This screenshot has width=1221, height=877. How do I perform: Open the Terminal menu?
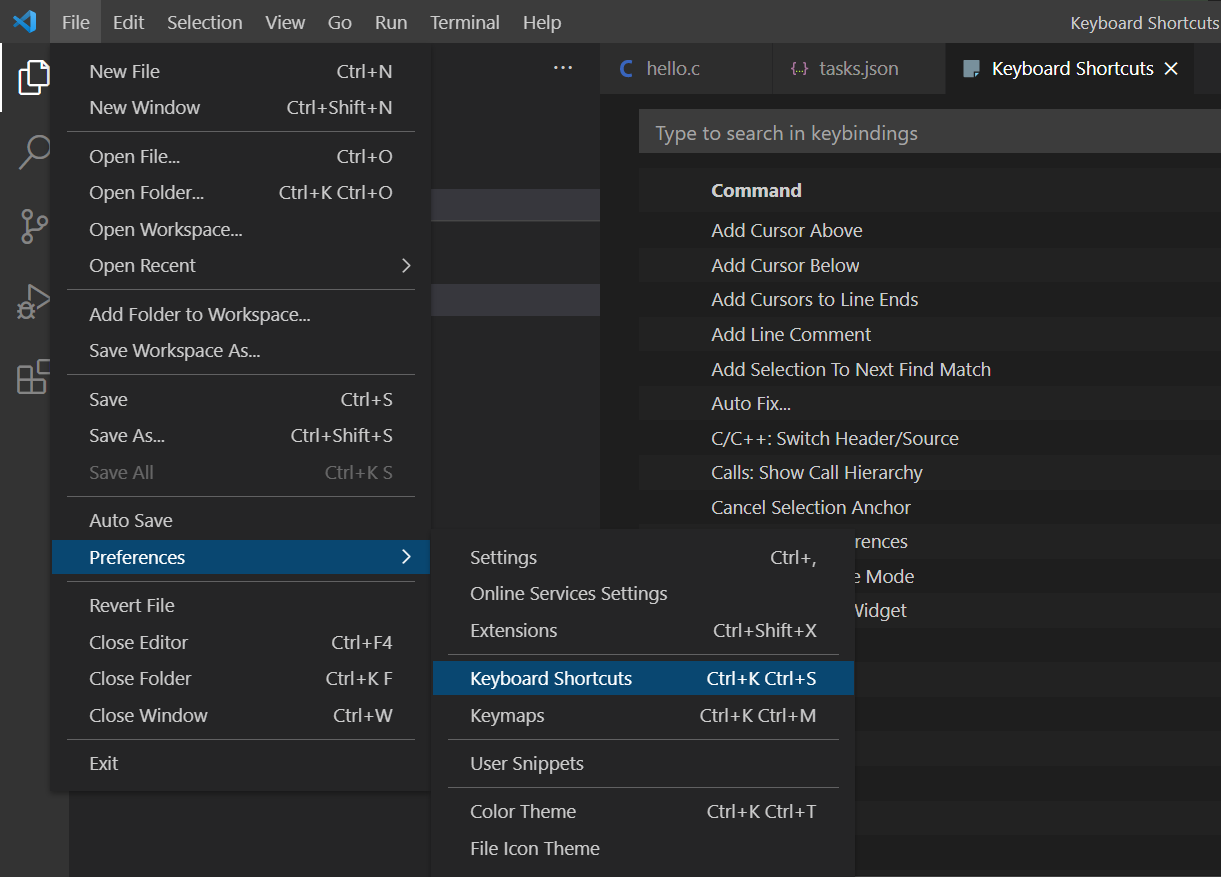[465, 22]
